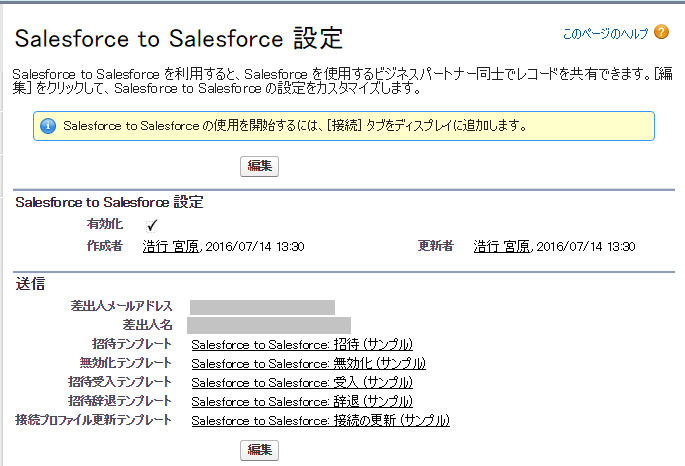Screen dimensions: 685x466
Task: Open the 受入 (サンプル) template link
Action: [x=302, y=383]
